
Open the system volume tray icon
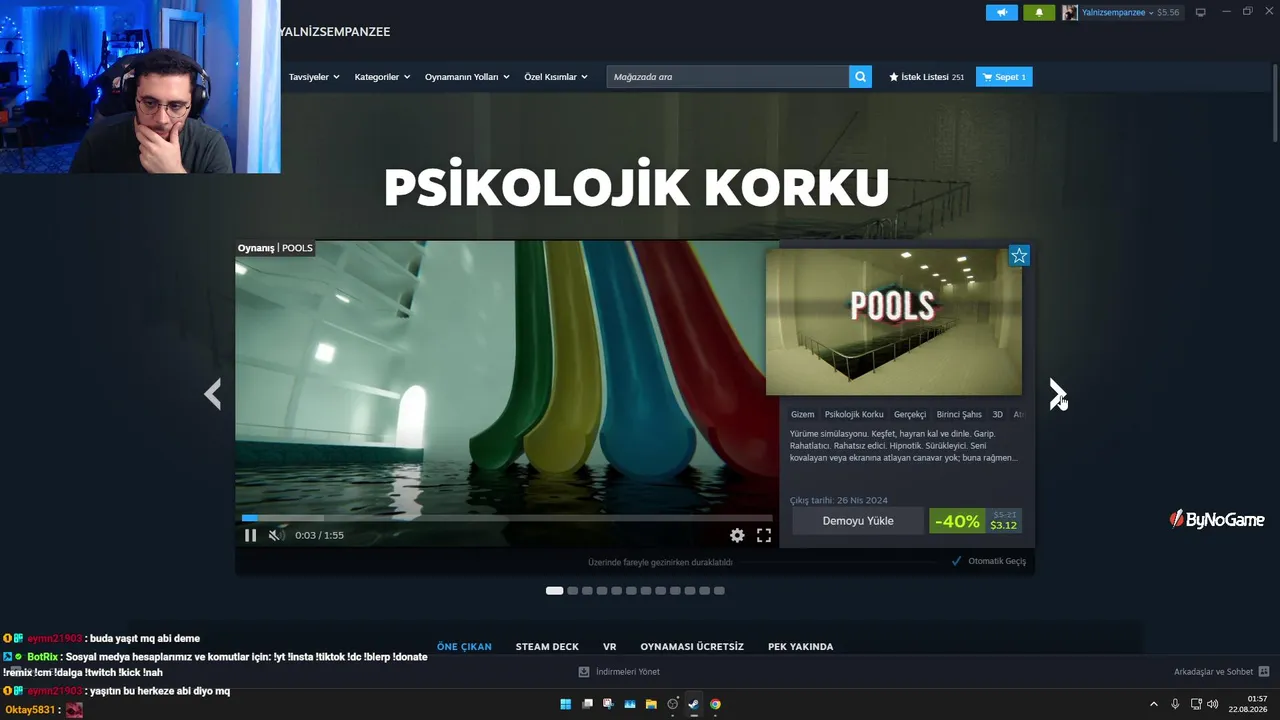tap(1213, 704)
